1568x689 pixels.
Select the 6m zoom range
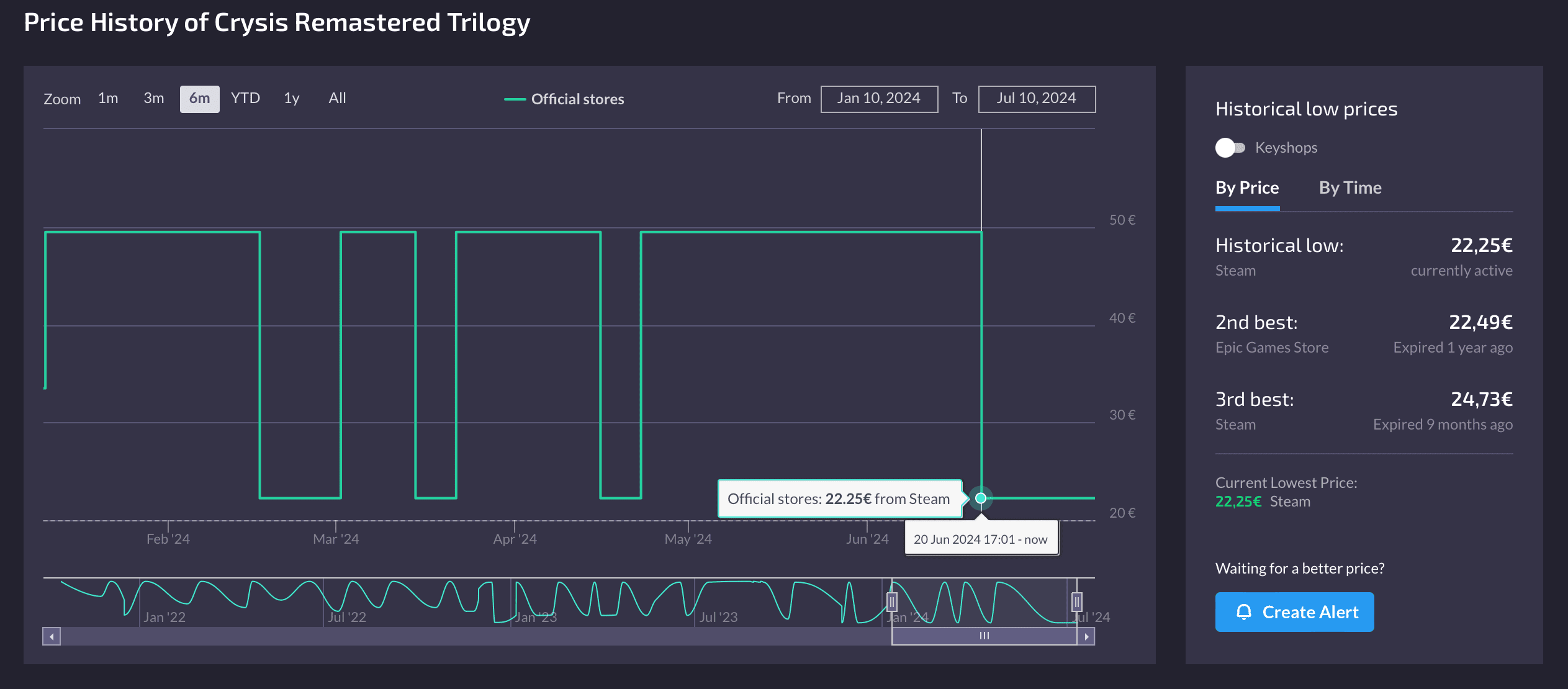tap(199, 99)
